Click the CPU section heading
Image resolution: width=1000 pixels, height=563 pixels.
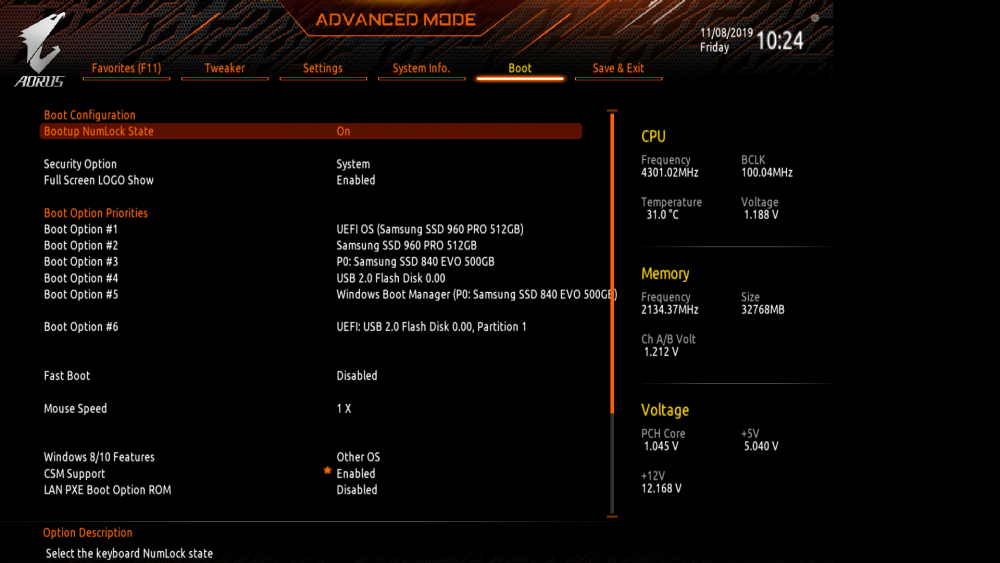pyautogui.click(x=653, y=136)
